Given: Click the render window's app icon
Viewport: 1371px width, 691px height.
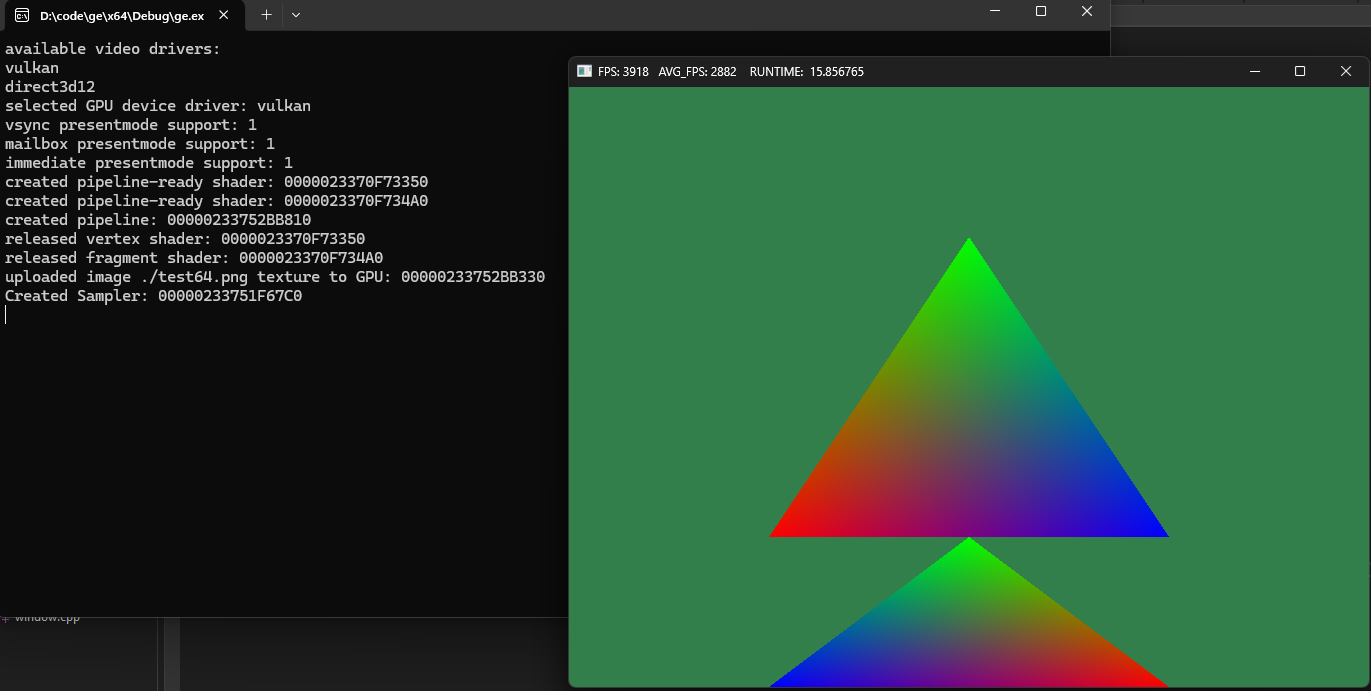Looking at the screenshot, I should click(584, 72).
